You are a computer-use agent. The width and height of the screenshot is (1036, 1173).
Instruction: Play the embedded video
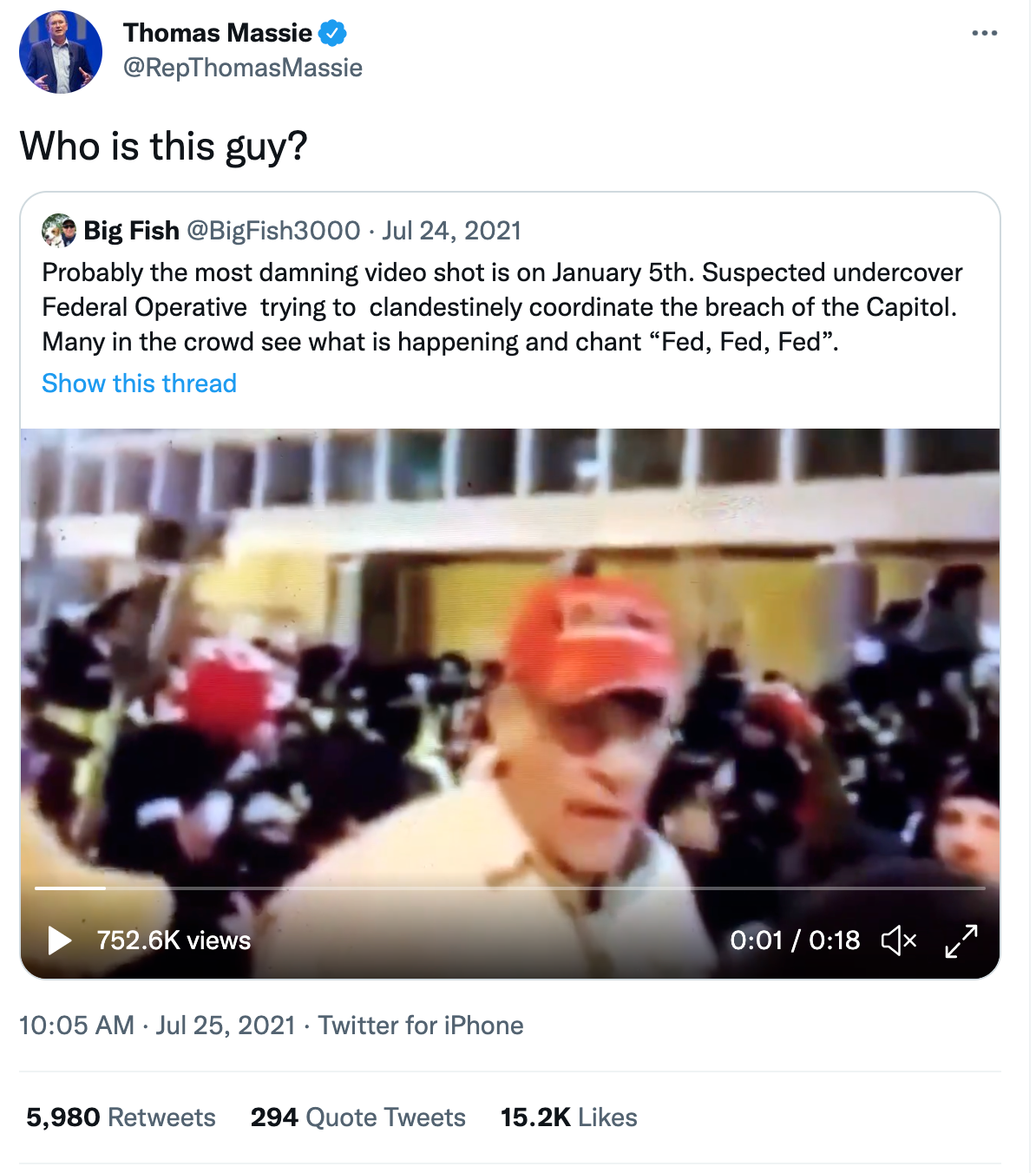pyautogui.click(x=59, y=940)
